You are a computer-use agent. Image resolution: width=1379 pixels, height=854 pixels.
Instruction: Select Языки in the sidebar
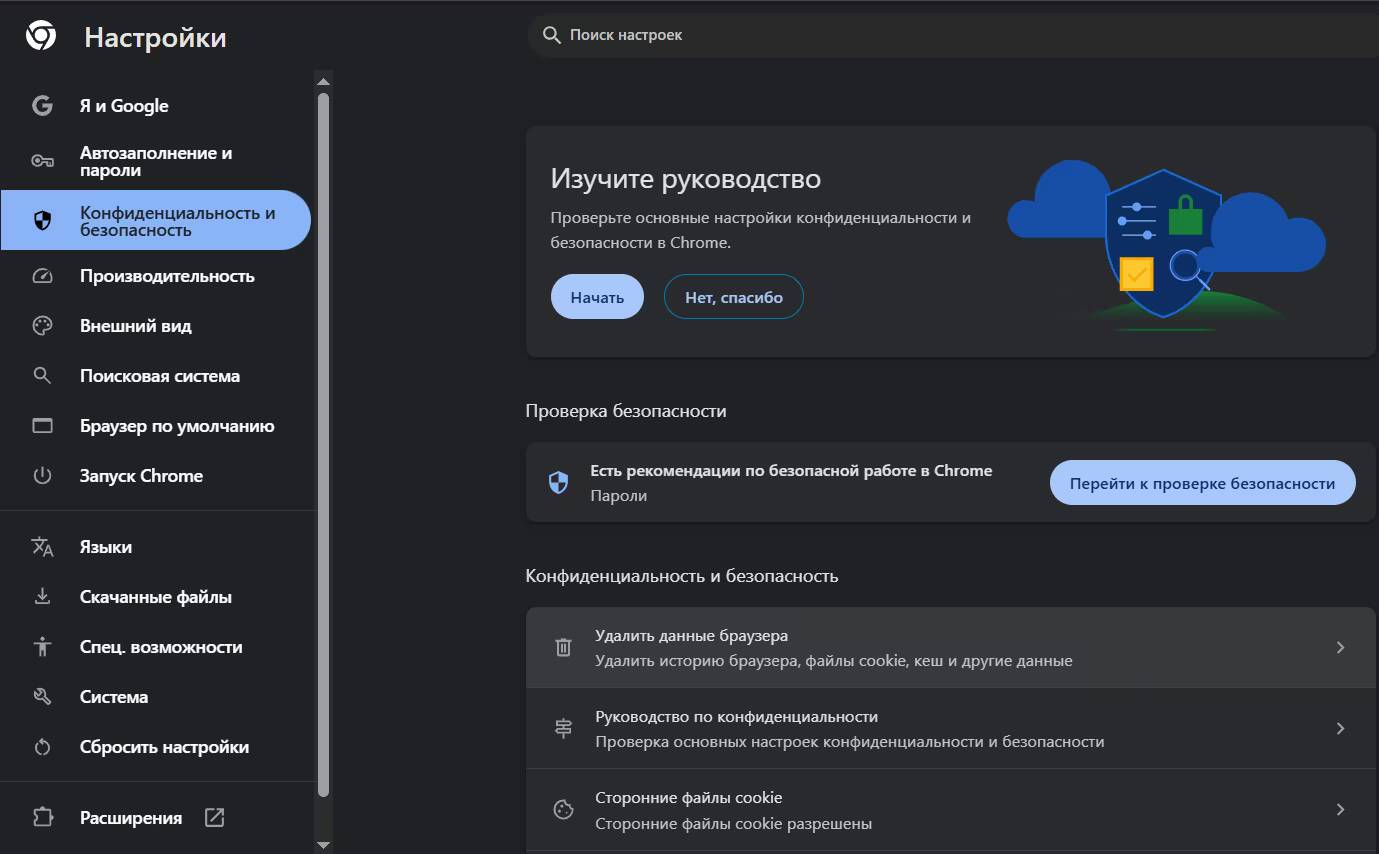[x=156, y=547]
